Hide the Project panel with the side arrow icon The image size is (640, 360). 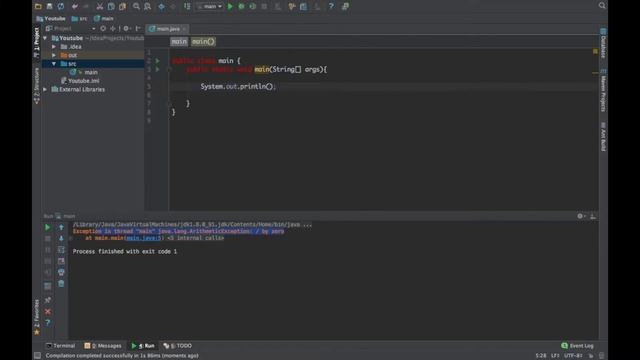(x=138, y=29)
